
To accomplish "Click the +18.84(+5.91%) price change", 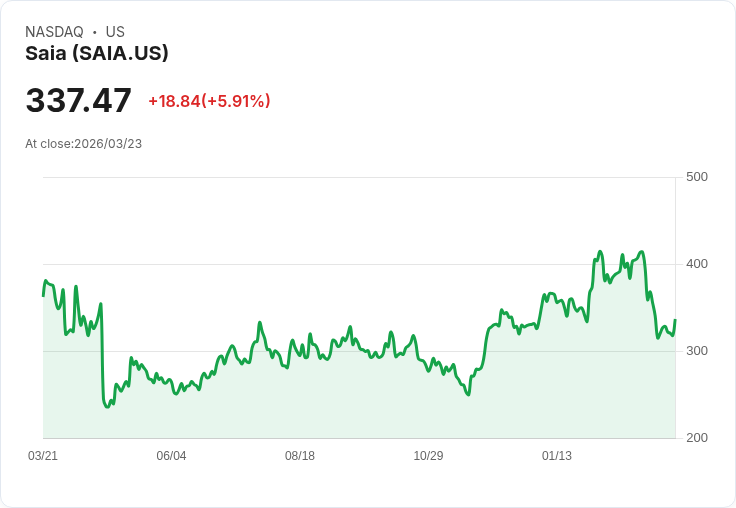I will pyautogui.click(x=209, y=101).
